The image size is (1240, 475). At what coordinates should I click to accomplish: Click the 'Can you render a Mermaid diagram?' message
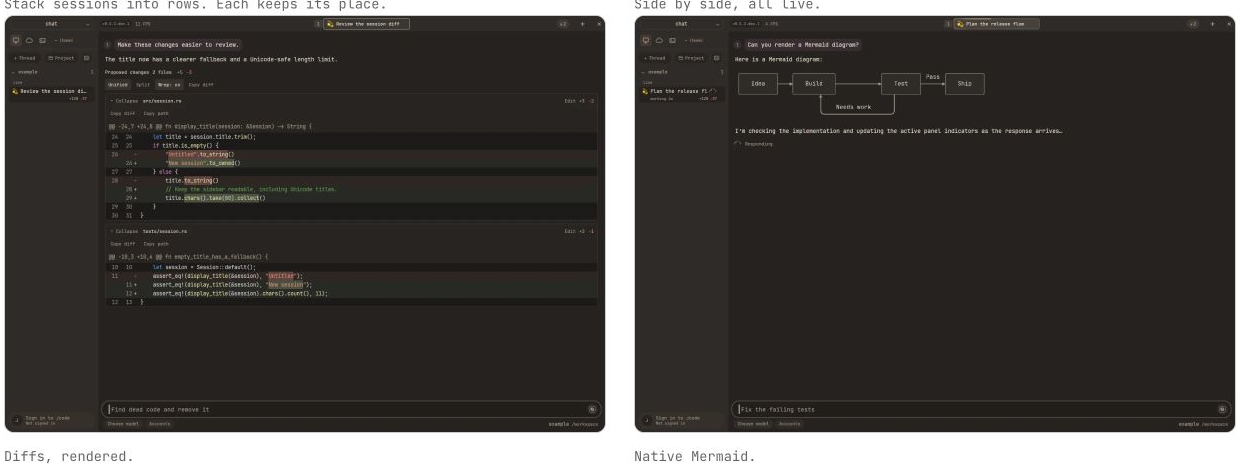803,44
